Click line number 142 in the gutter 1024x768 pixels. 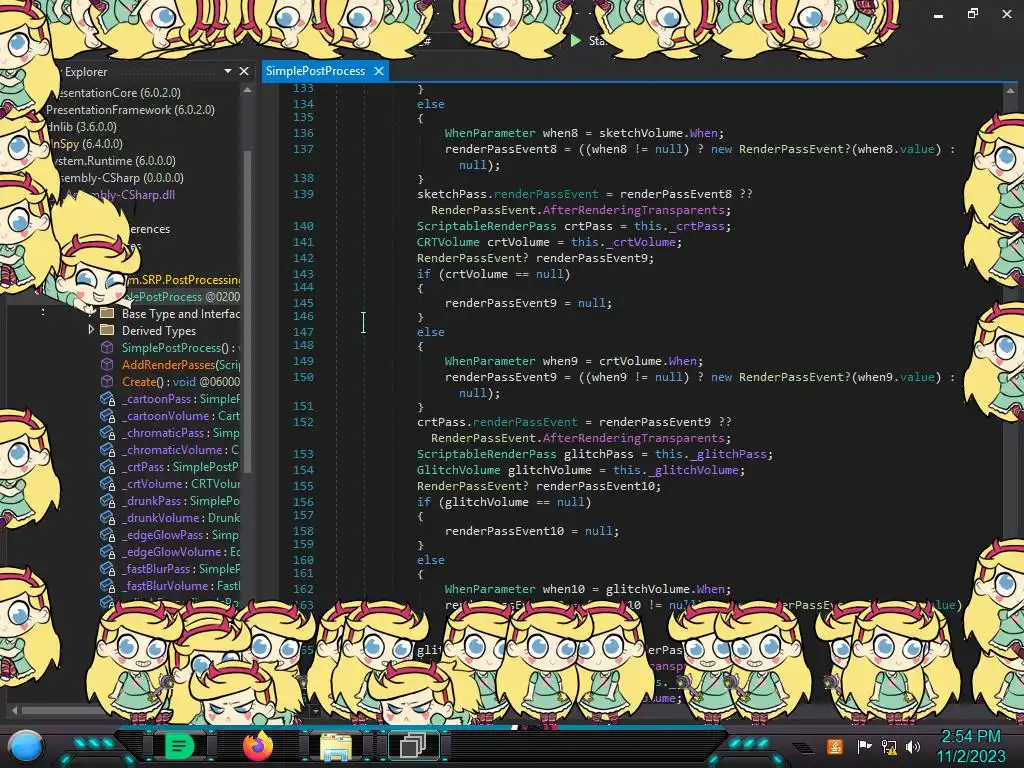click(303, 258)
